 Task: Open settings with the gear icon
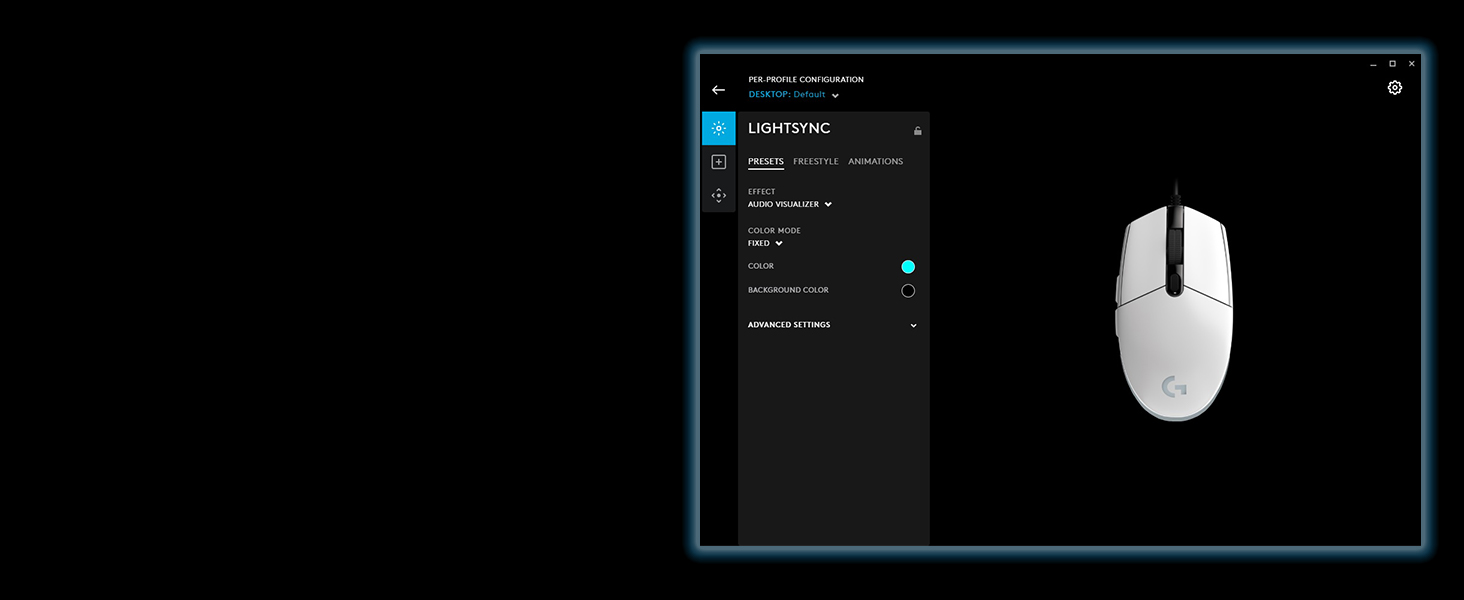pyautogui.click(x=1394, y=88)
